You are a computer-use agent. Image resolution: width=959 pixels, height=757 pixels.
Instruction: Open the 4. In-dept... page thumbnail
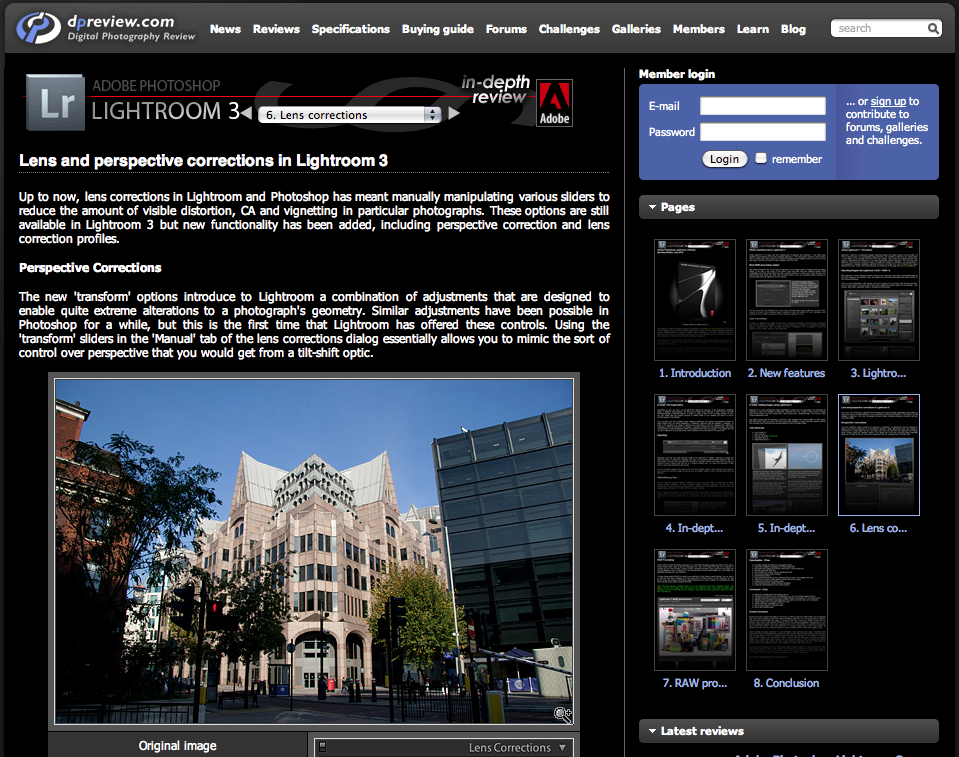coord(695,455)
